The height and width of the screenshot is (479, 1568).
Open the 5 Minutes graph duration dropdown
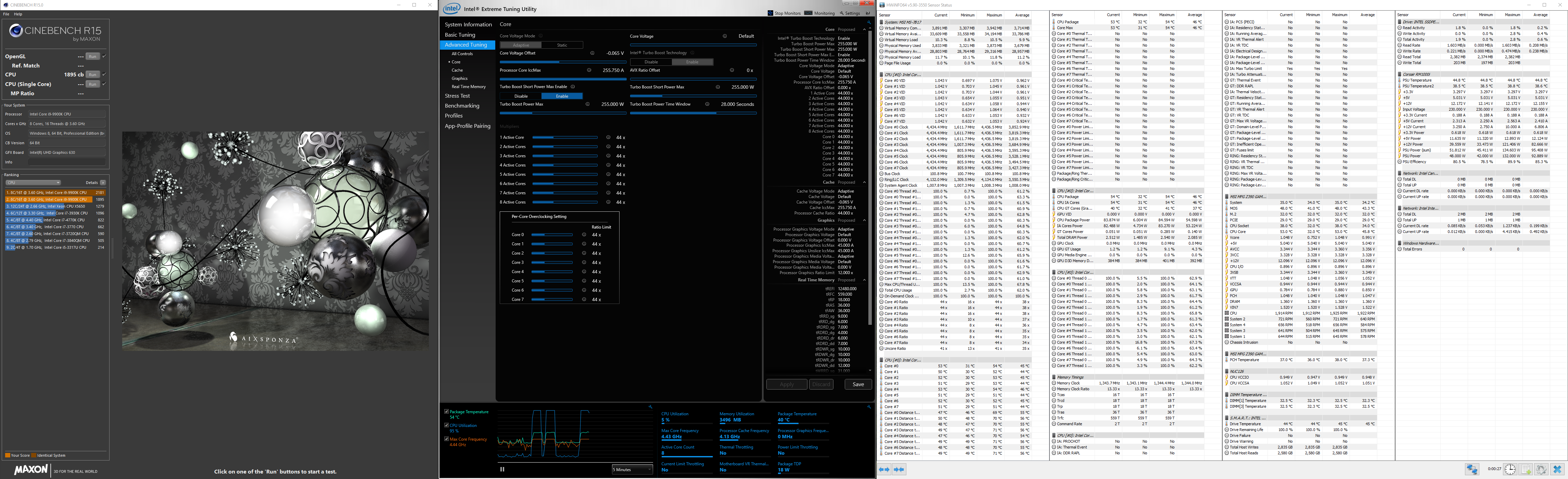632,469
